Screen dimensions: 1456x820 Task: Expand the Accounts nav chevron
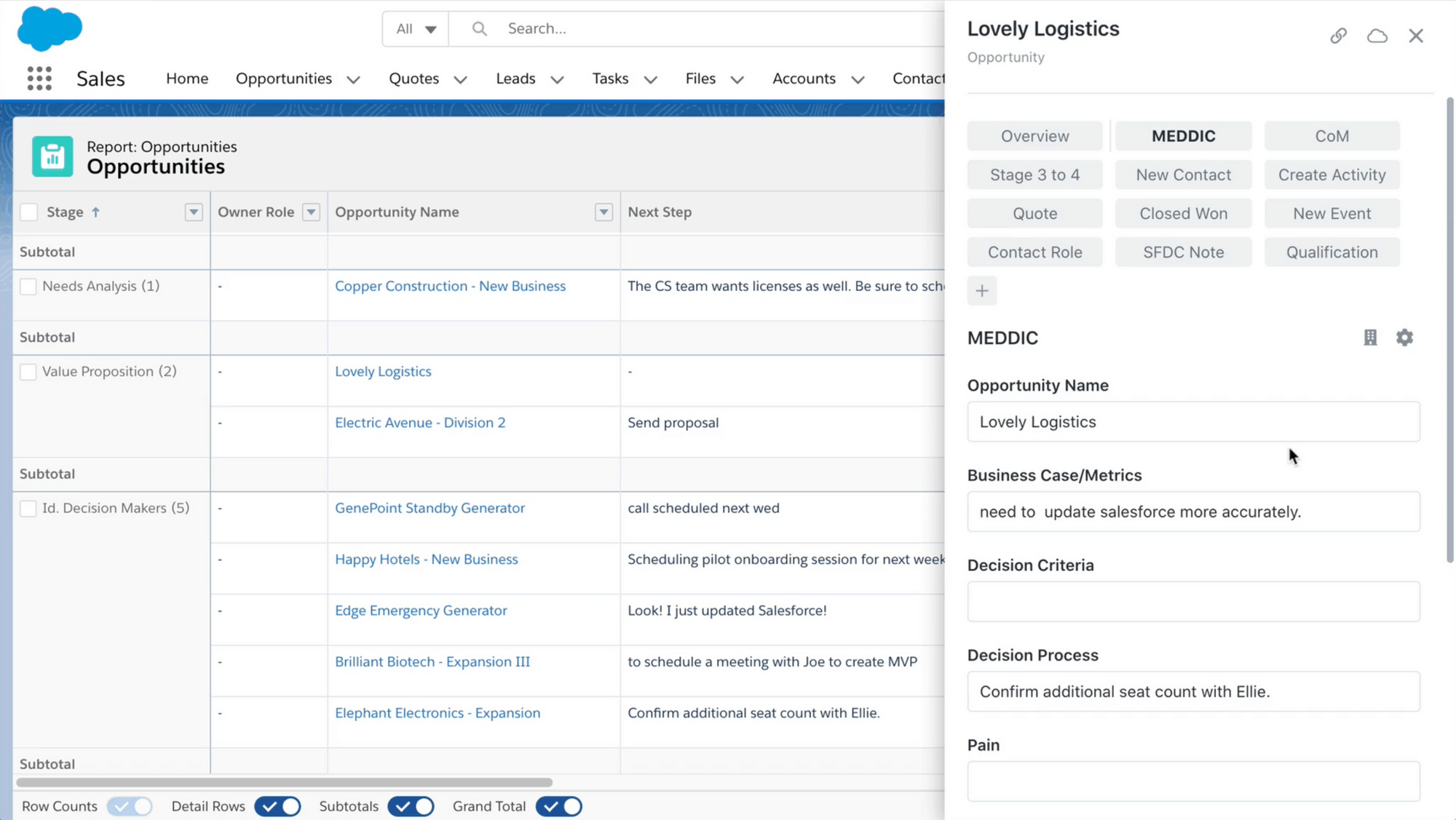pyautogui.click(x=858, y=79)
